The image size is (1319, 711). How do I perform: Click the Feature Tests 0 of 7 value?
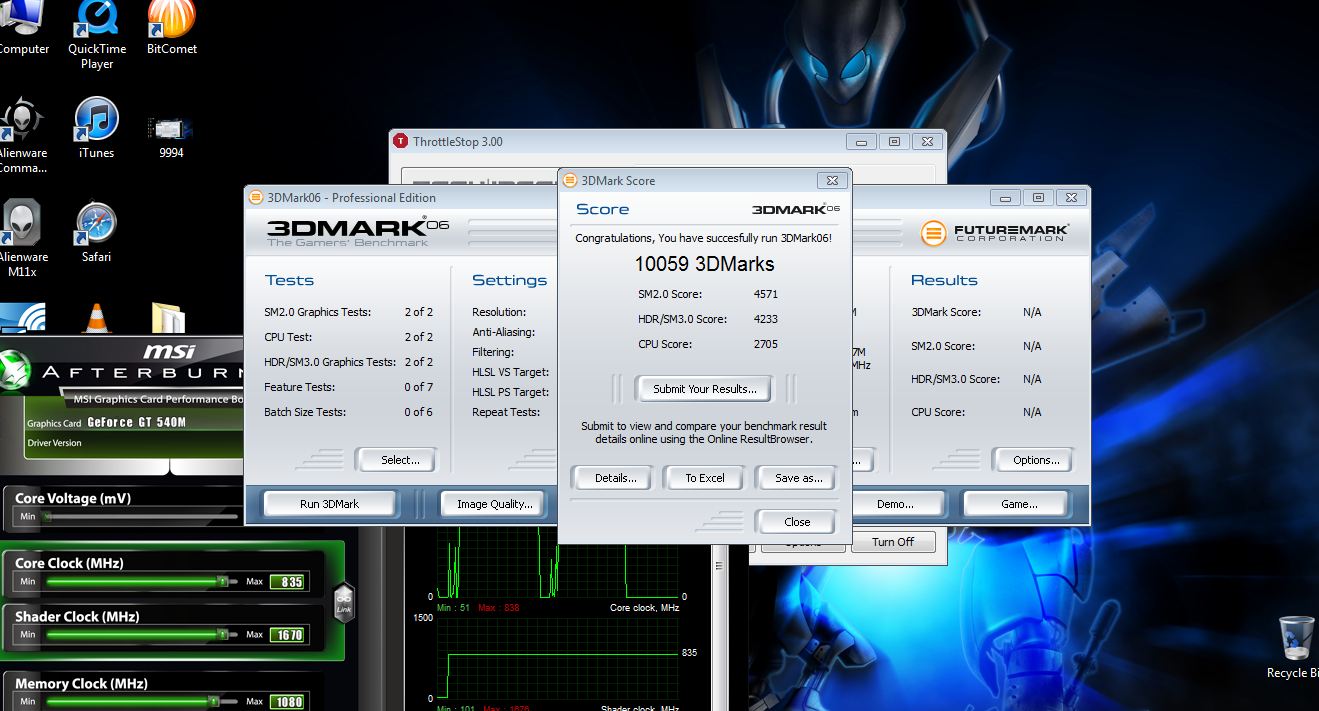(418, 387)
